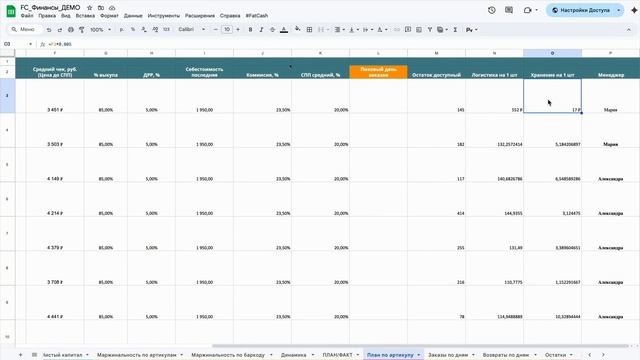Click the Настройки Доступа share button
The width and height of the screenshot is (640, 360).
pyautogui.click(x=581, y=10)
